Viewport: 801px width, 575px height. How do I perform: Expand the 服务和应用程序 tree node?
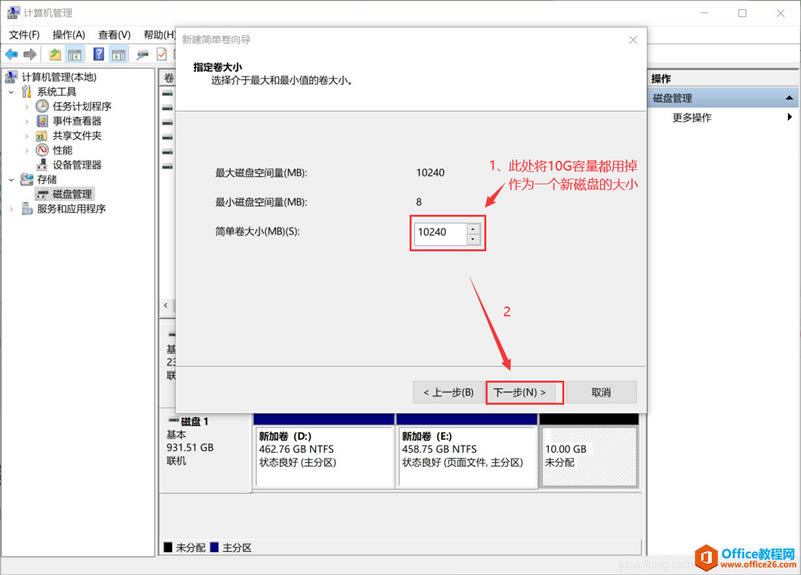pos(11,209)
